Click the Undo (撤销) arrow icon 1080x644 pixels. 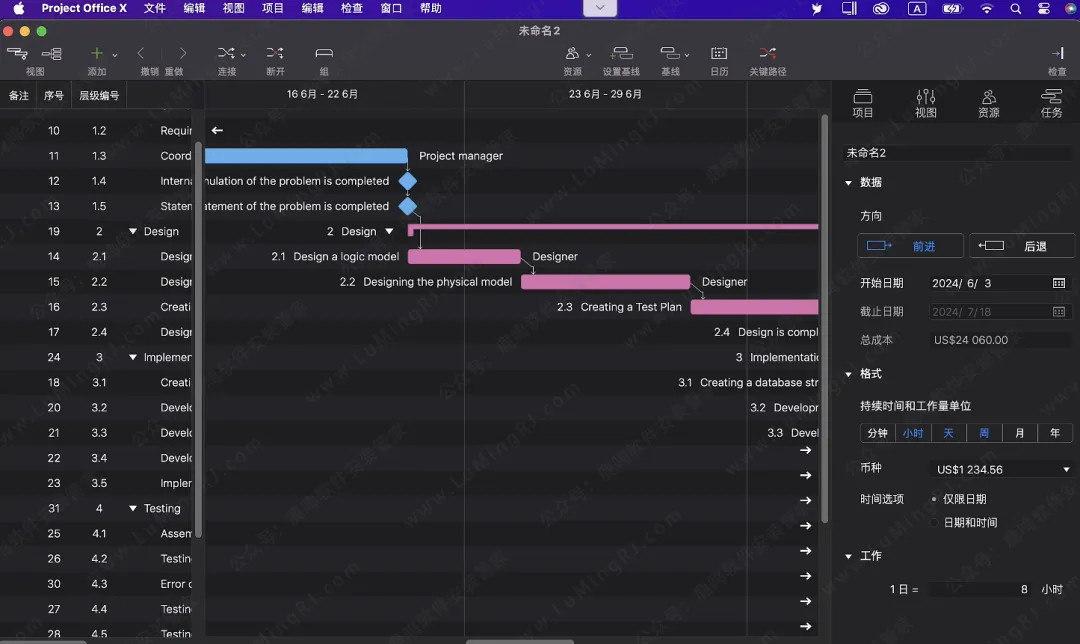pyautogui.click(x=142, y=54)
